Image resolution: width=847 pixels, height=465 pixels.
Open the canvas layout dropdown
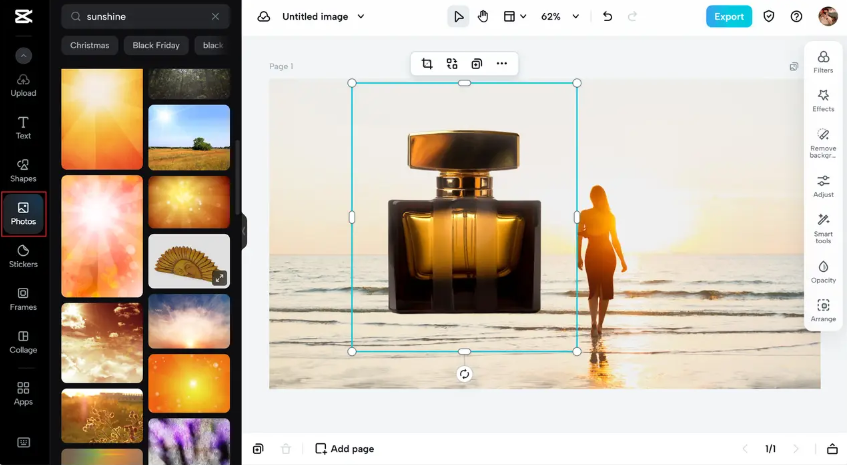[515, 17]
